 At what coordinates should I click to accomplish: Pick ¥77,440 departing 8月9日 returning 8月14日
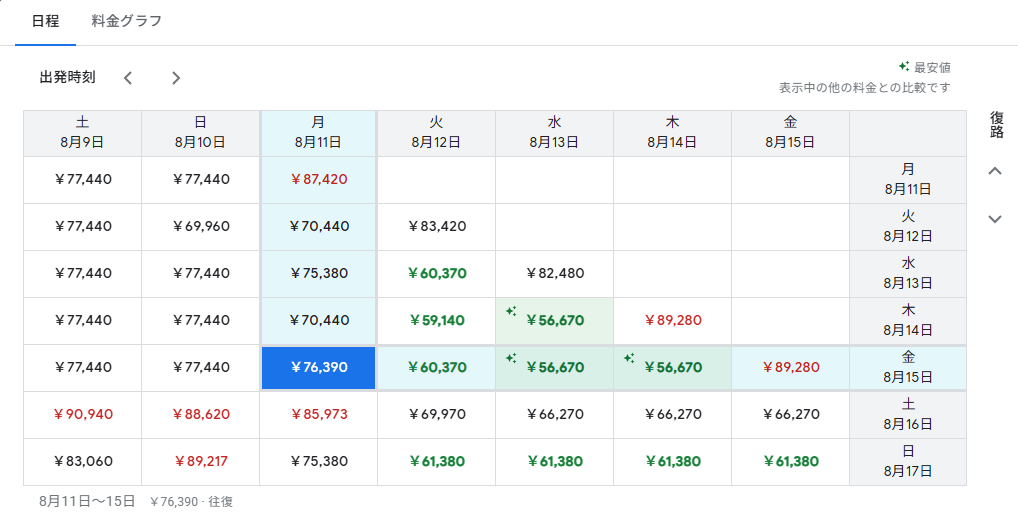coord(82,320)
